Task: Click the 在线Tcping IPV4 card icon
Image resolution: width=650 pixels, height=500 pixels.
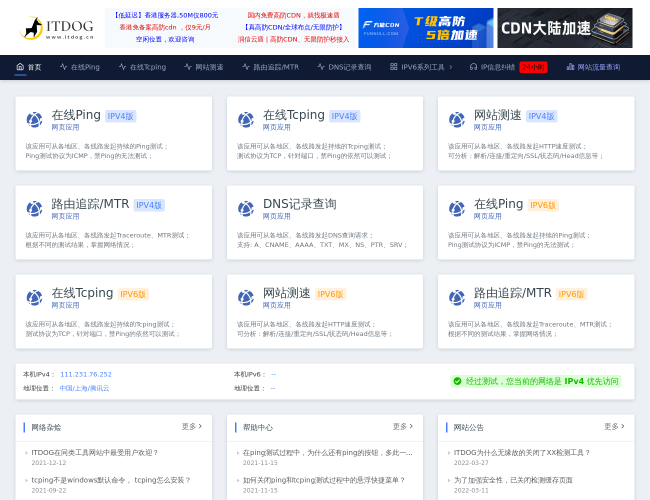Action: pos(246,120)
